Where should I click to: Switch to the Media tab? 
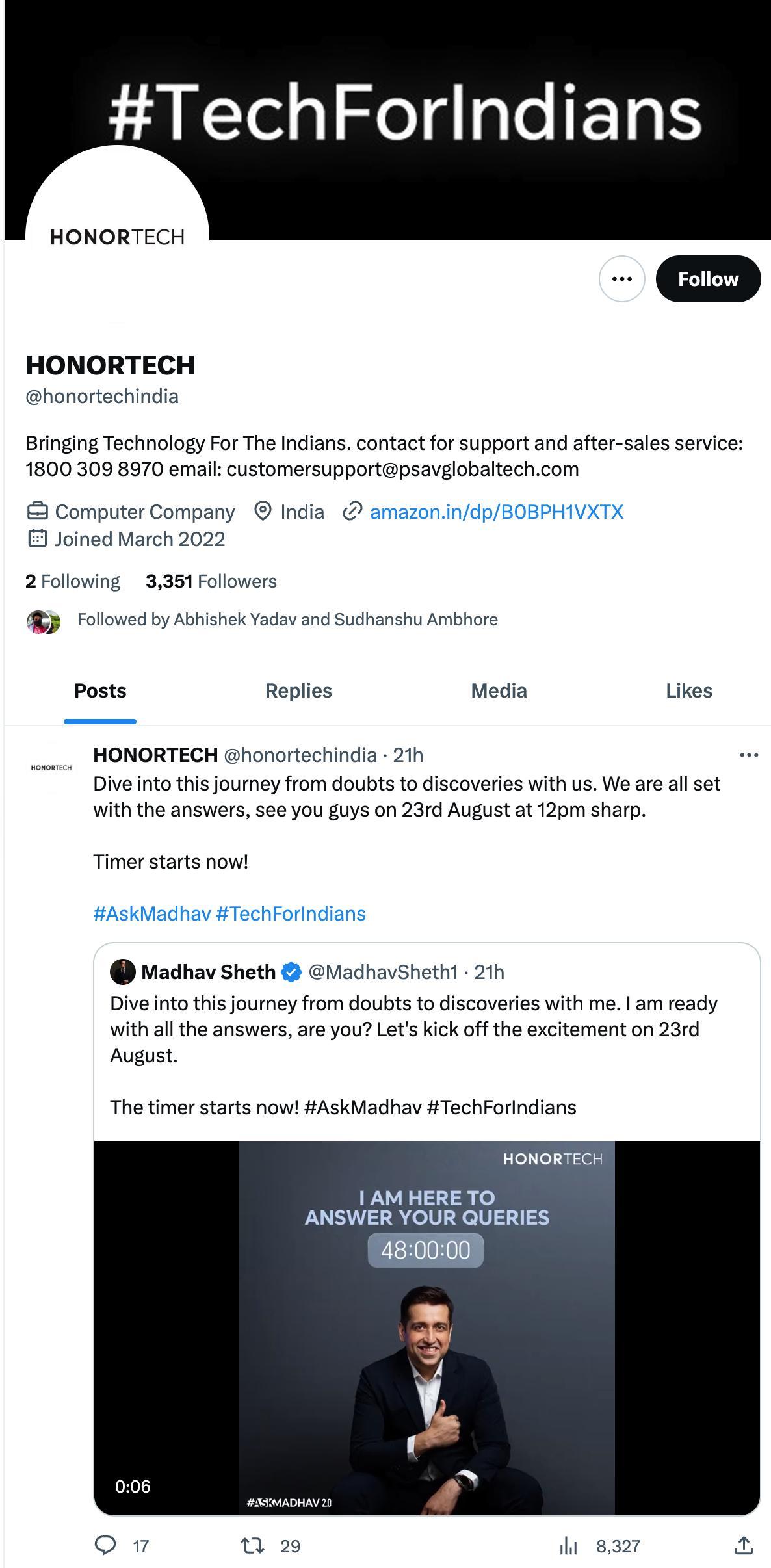(x=499, y=690)
